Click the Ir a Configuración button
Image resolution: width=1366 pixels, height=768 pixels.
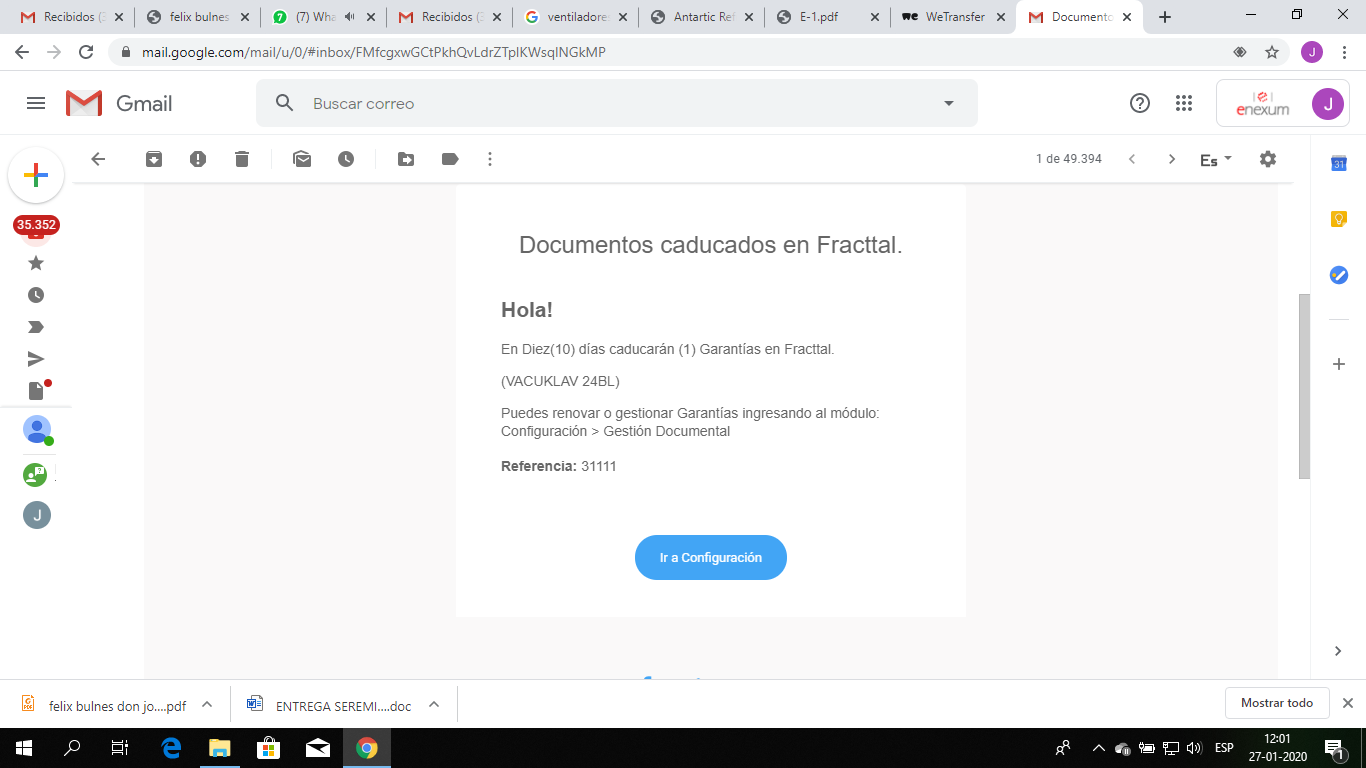click(x=710, y=558)
